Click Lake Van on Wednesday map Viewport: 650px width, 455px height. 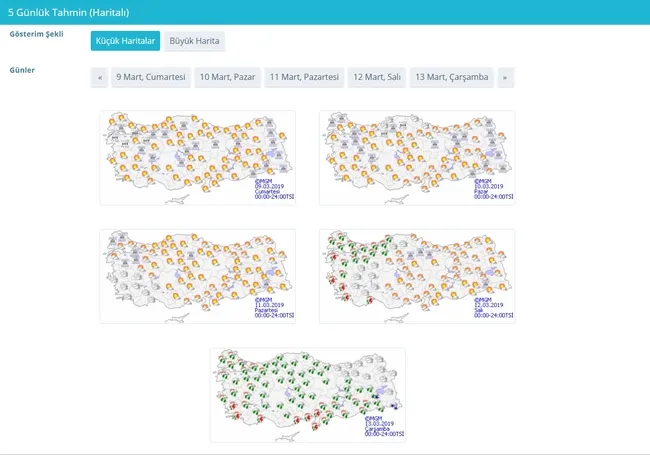point(382,391)
